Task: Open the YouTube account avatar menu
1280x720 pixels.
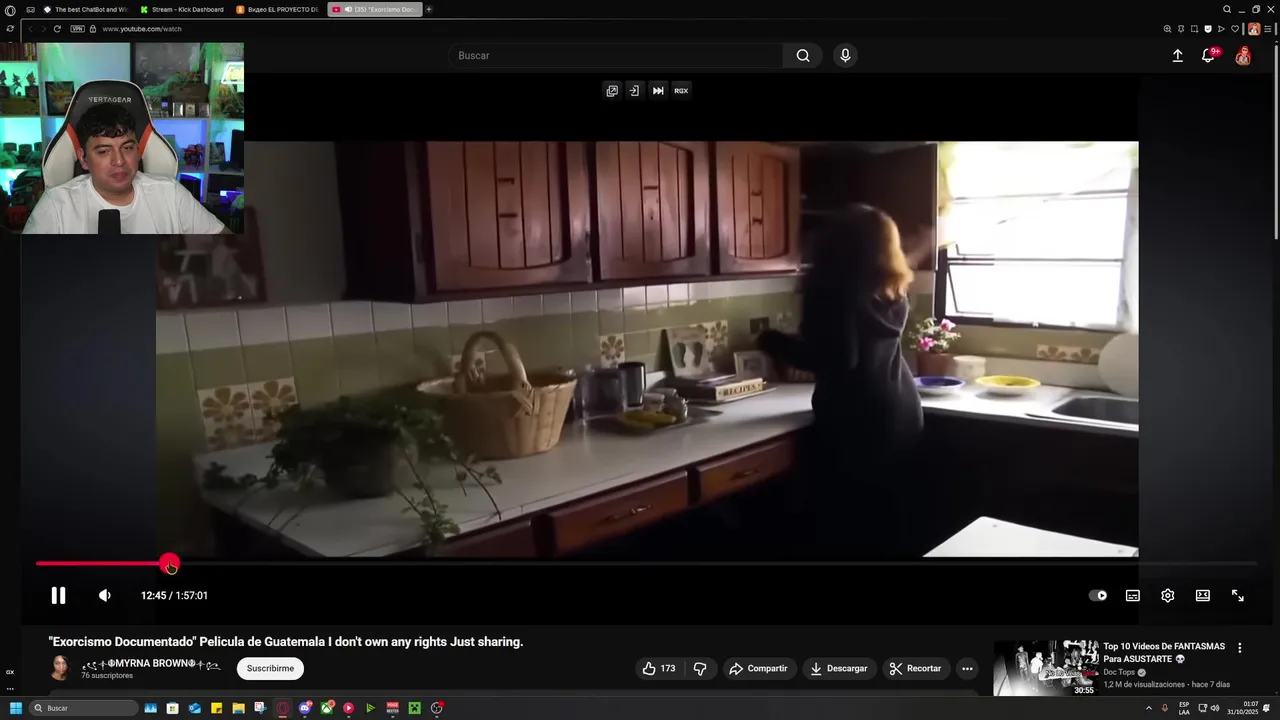Action: (x=1243, y=56)
